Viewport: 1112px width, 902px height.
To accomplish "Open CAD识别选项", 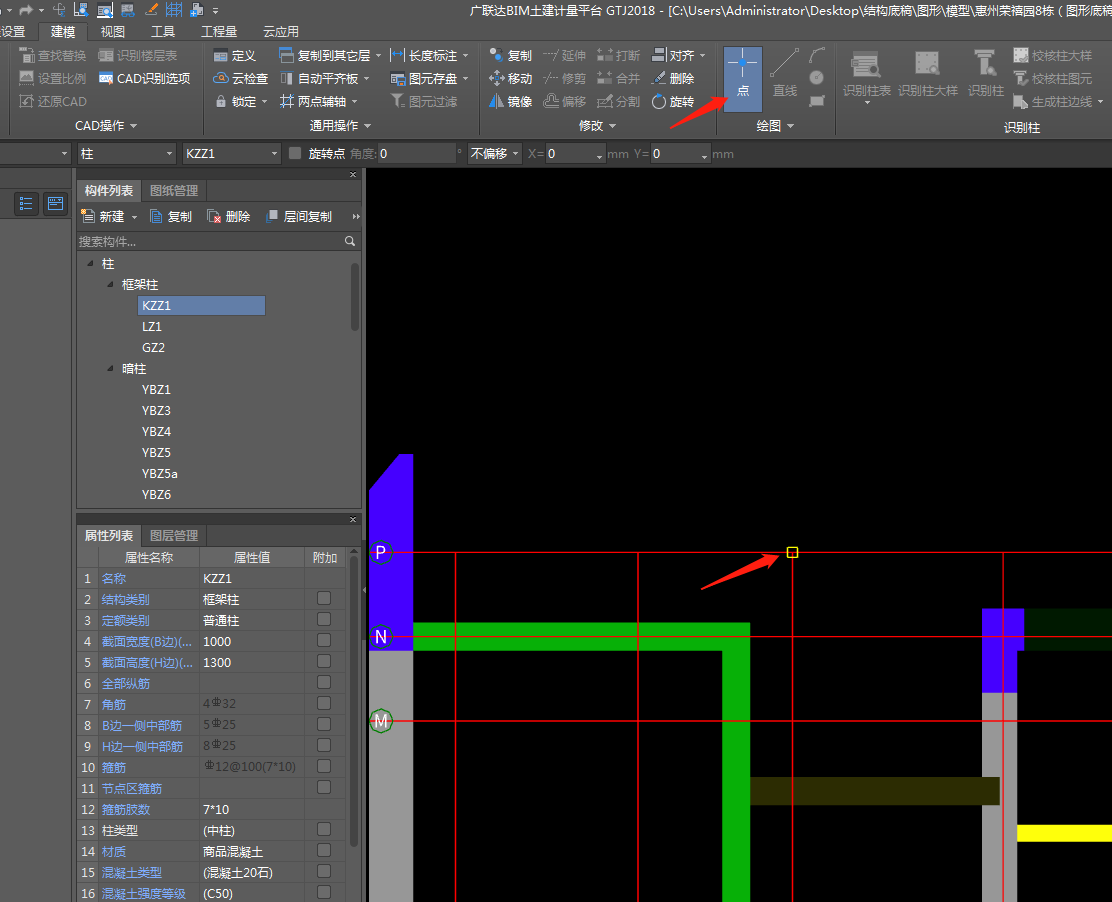I will click(145, 79).
